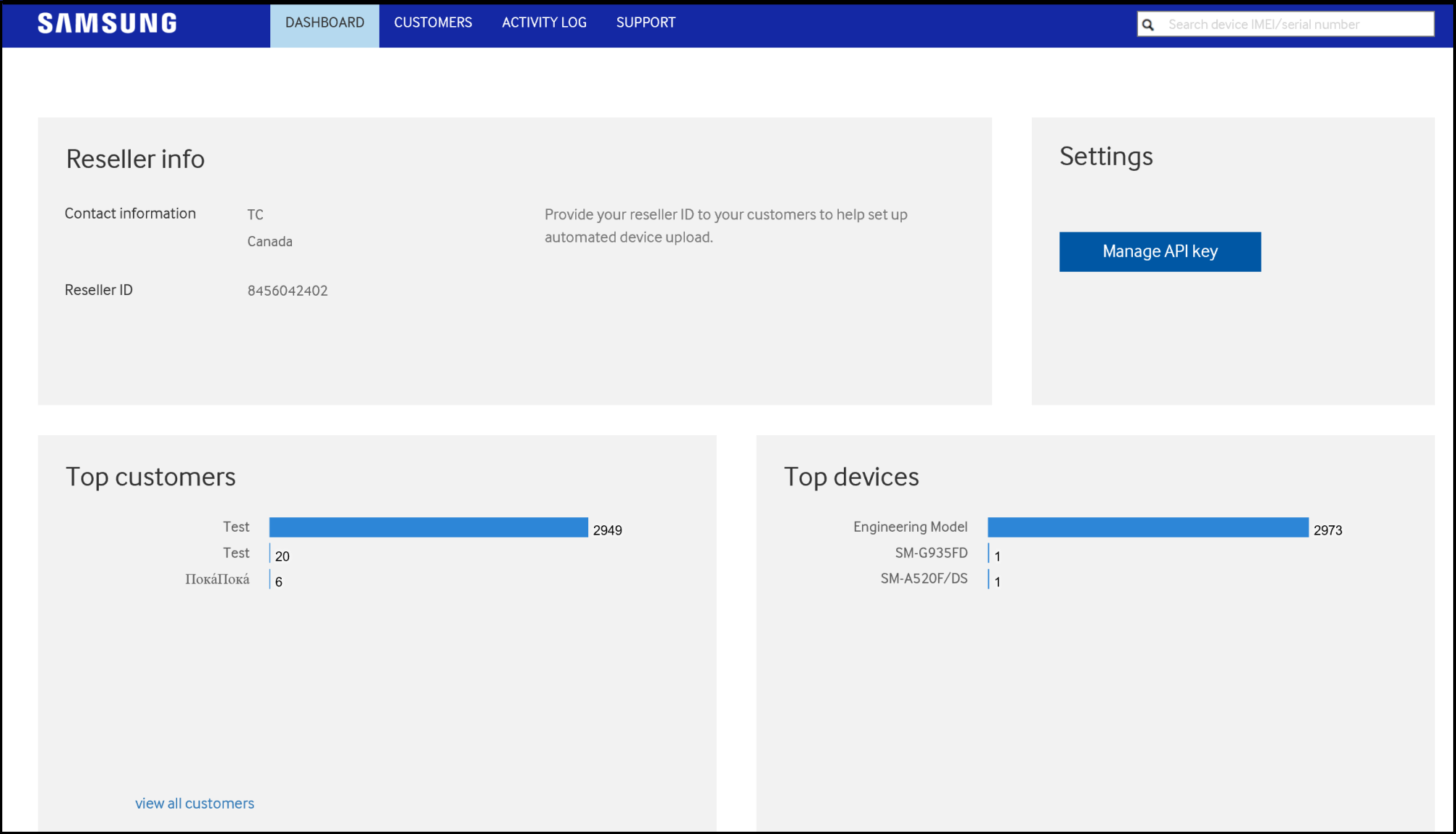Click the reseller ID number 8456042402
Viewport: 1456px width, 834px height.
point(288,291)
